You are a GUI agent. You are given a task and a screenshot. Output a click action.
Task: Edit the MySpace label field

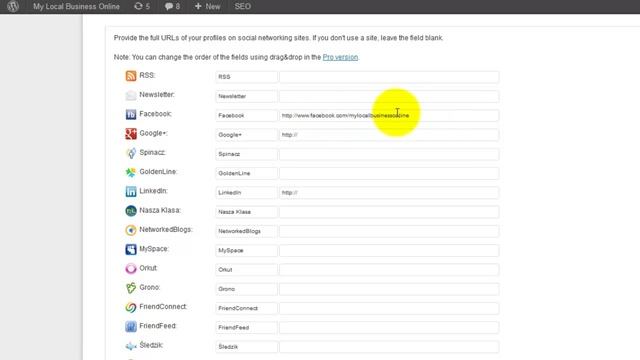click(x=246, y=250)
